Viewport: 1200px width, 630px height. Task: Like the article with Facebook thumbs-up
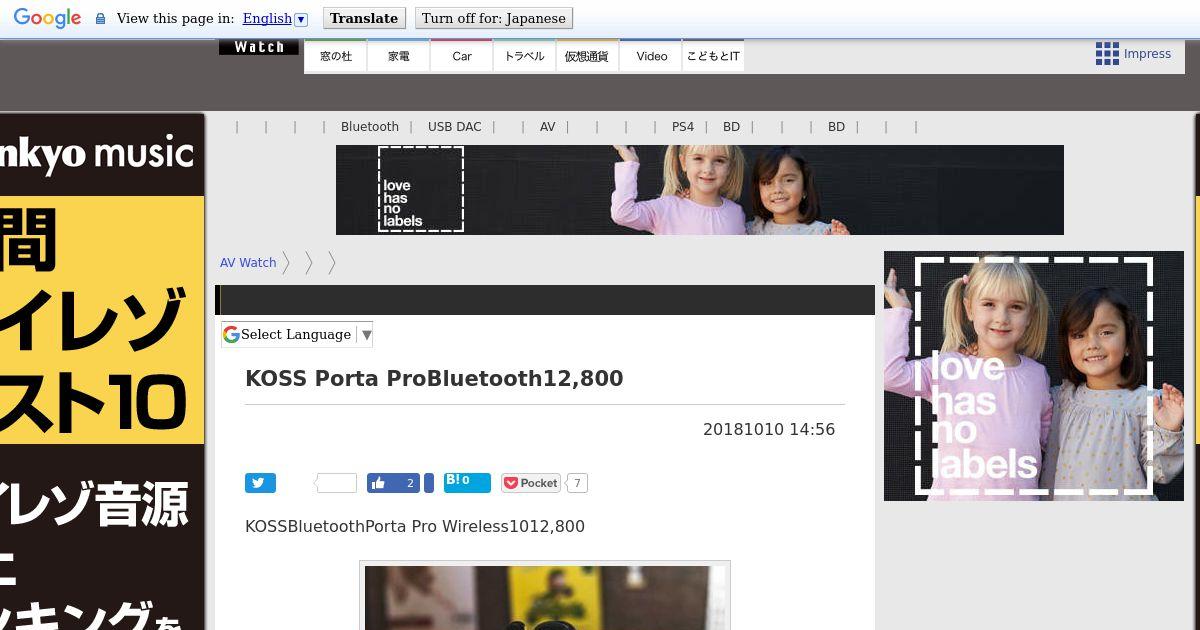click(x=393, y=483)
